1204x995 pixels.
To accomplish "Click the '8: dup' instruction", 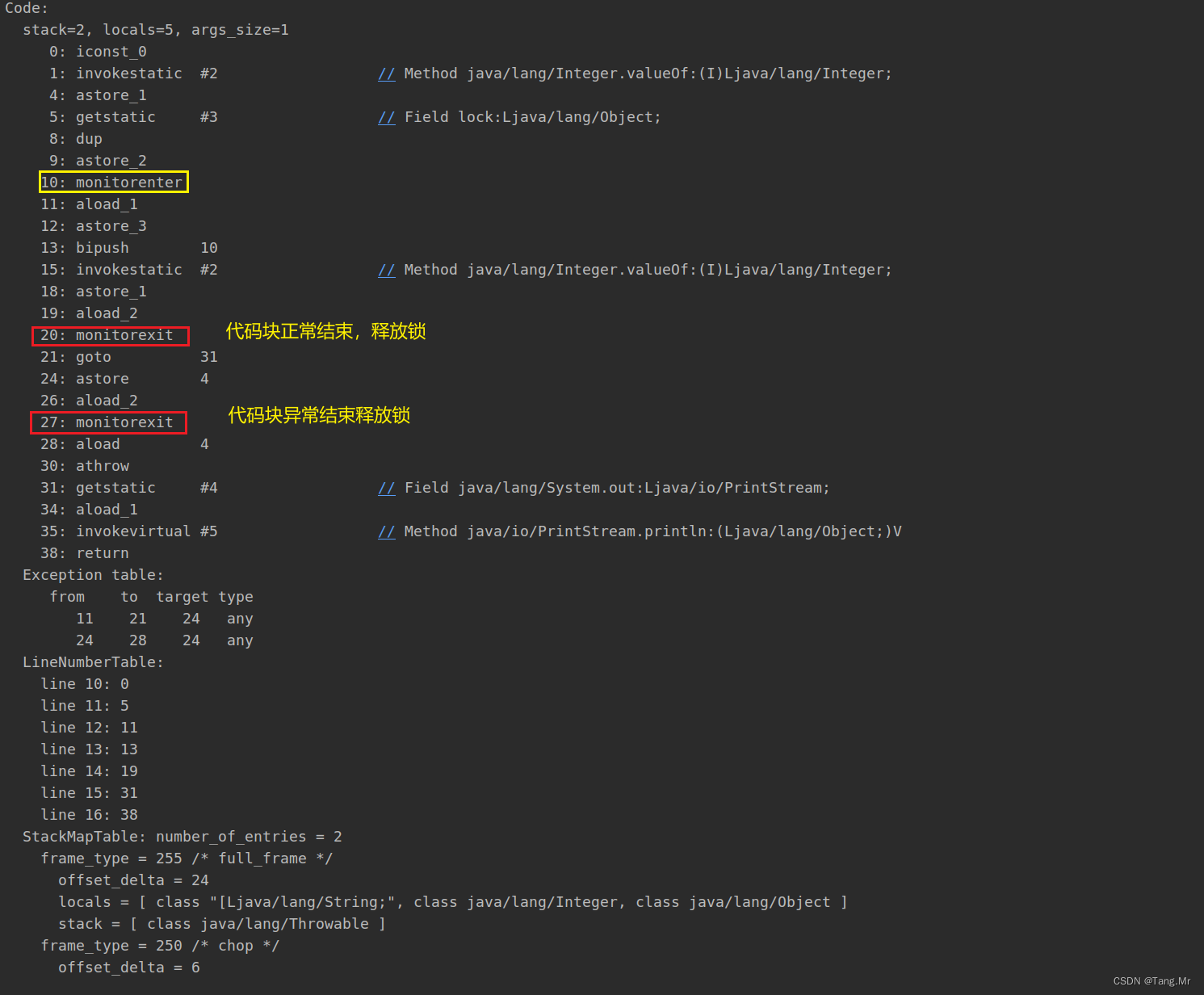I will coord(76,139).
